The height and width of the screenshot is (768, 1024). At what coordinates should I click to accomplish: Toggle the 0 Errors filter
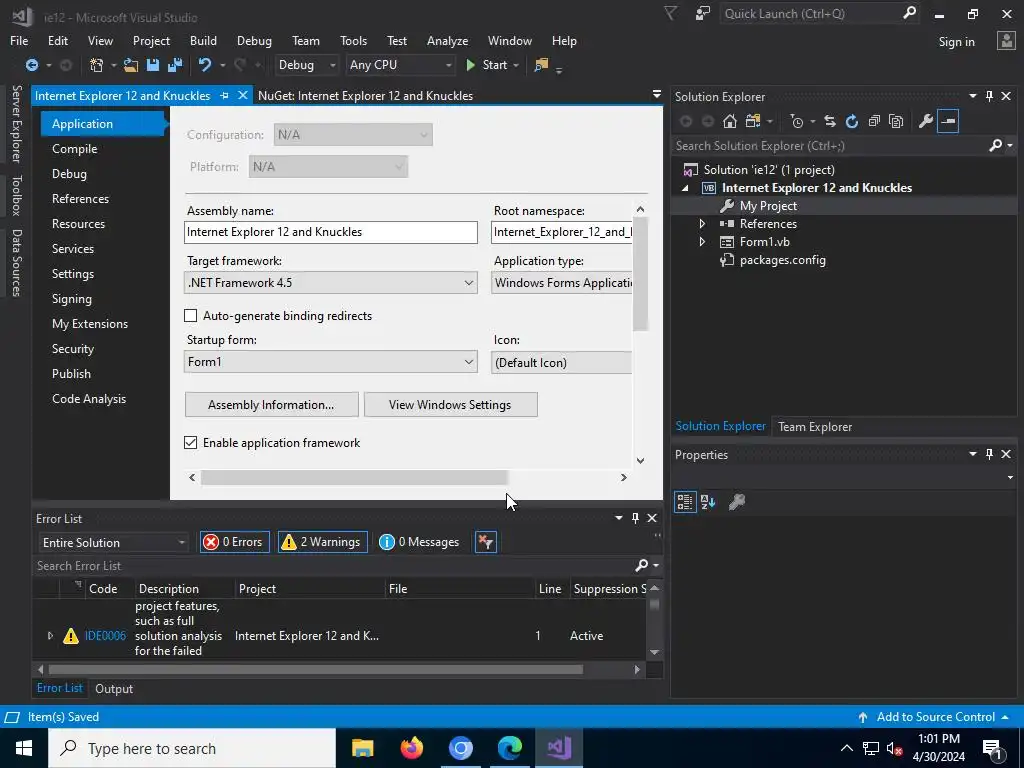click(x=234, y=542)
